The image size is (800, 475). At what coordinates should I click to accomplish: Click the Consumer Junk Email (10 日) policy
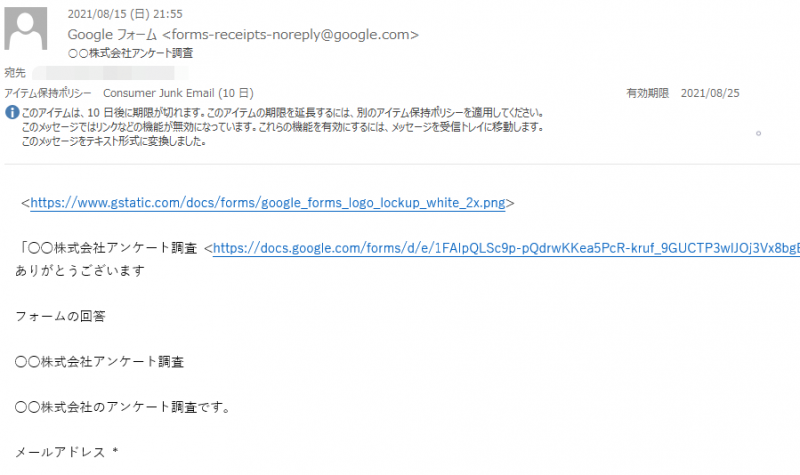(x=178, y=93)
